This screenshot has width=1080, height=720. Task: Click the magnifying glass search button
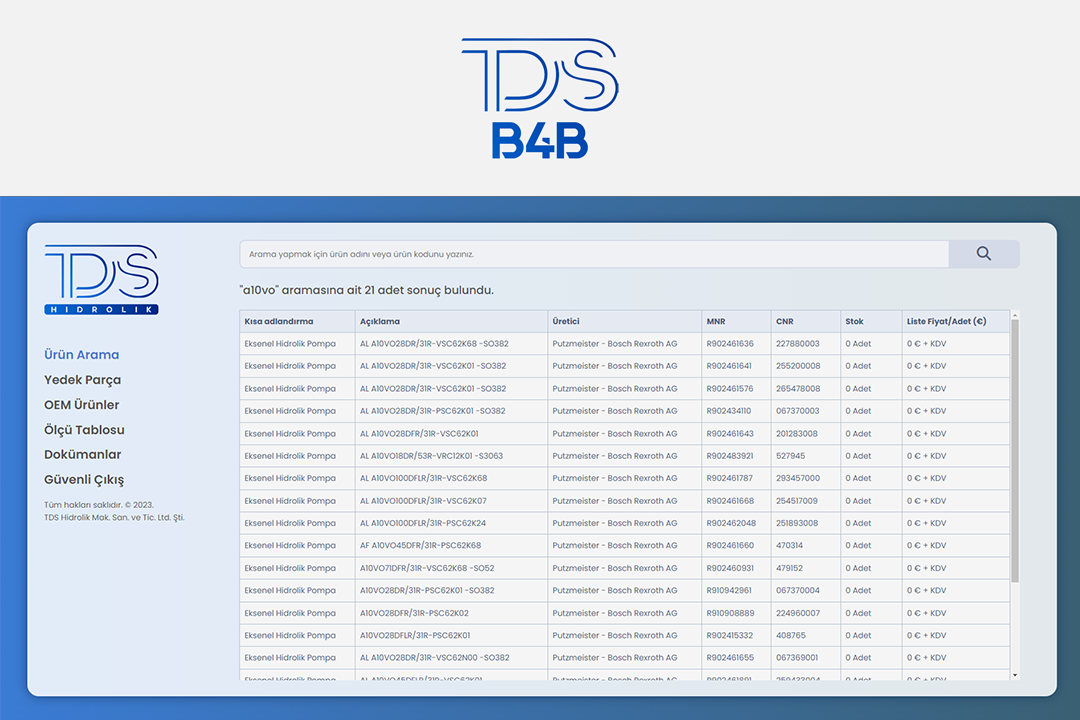pyautogui.click(x=983, y=254)
